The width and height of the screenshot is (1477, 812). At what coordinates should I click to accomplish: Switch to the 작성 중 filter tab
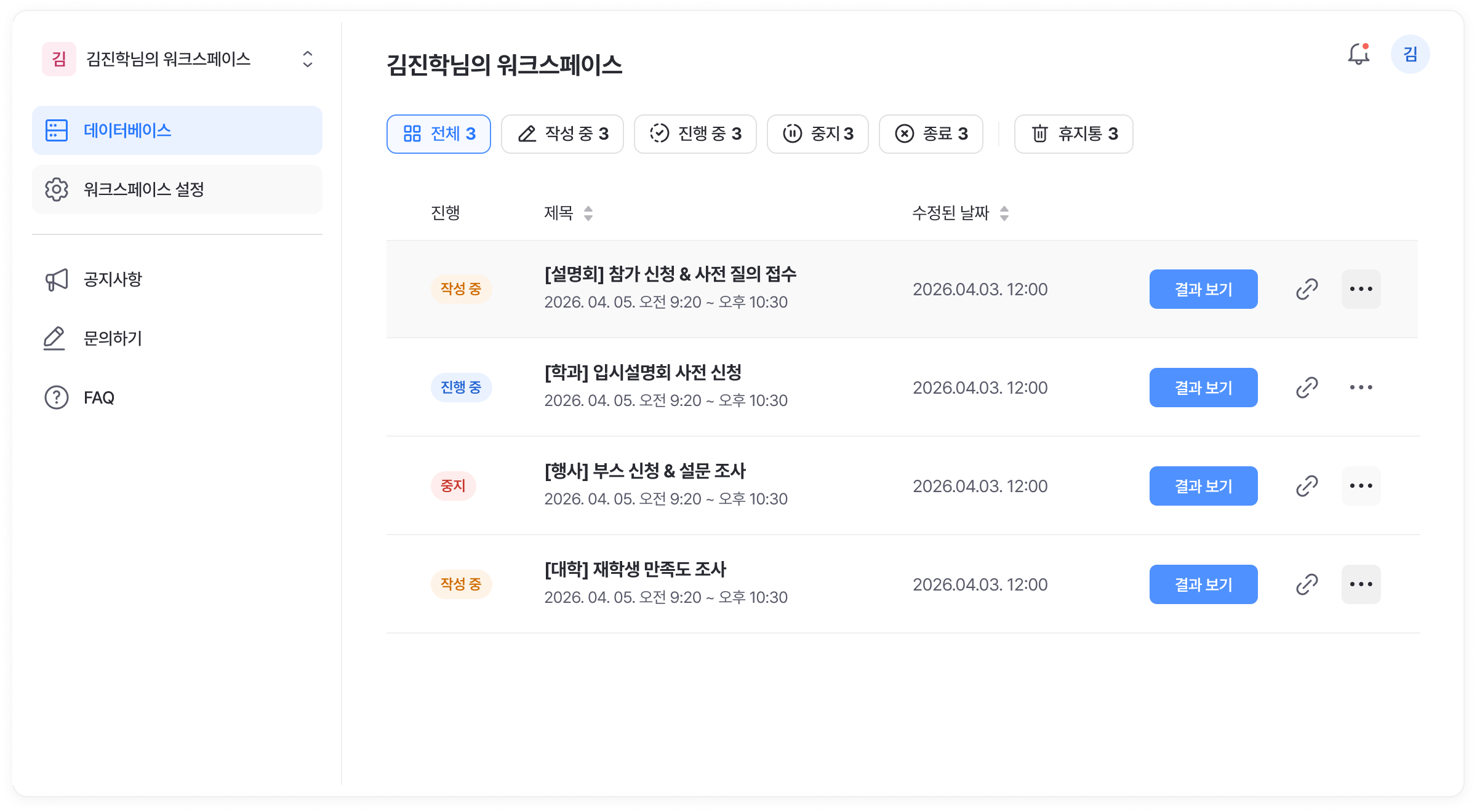[562, 134]
